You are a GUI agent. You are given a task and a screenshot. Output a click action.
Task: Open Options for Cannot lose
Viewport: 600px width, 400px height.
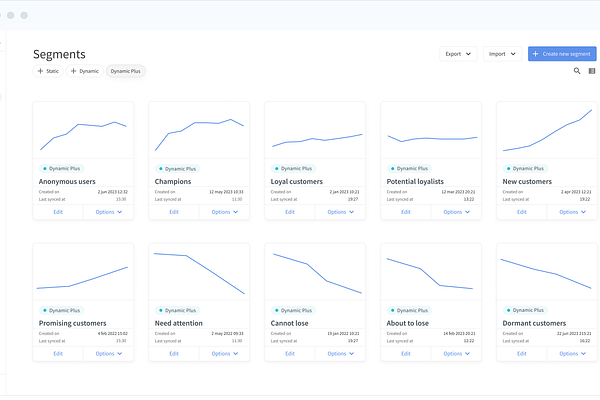tap(341, 354)
